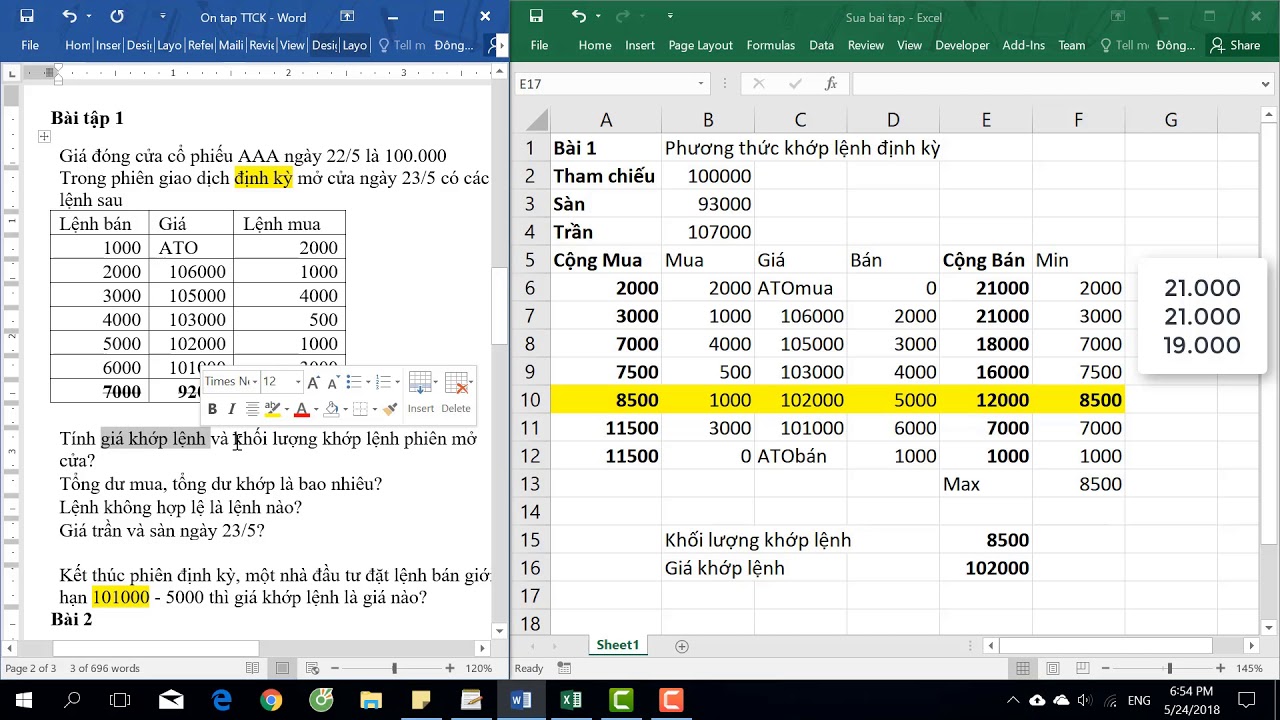
Task: Redo action in Word title bar
Action: pos(117,16)
